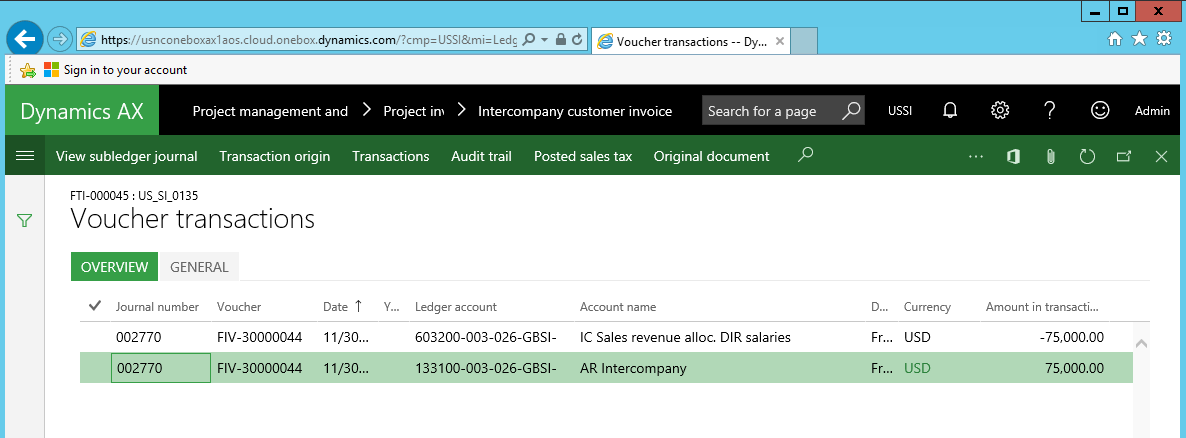
Task: Open the feedback smiley icon
Action: click(x=1100, y=111)
